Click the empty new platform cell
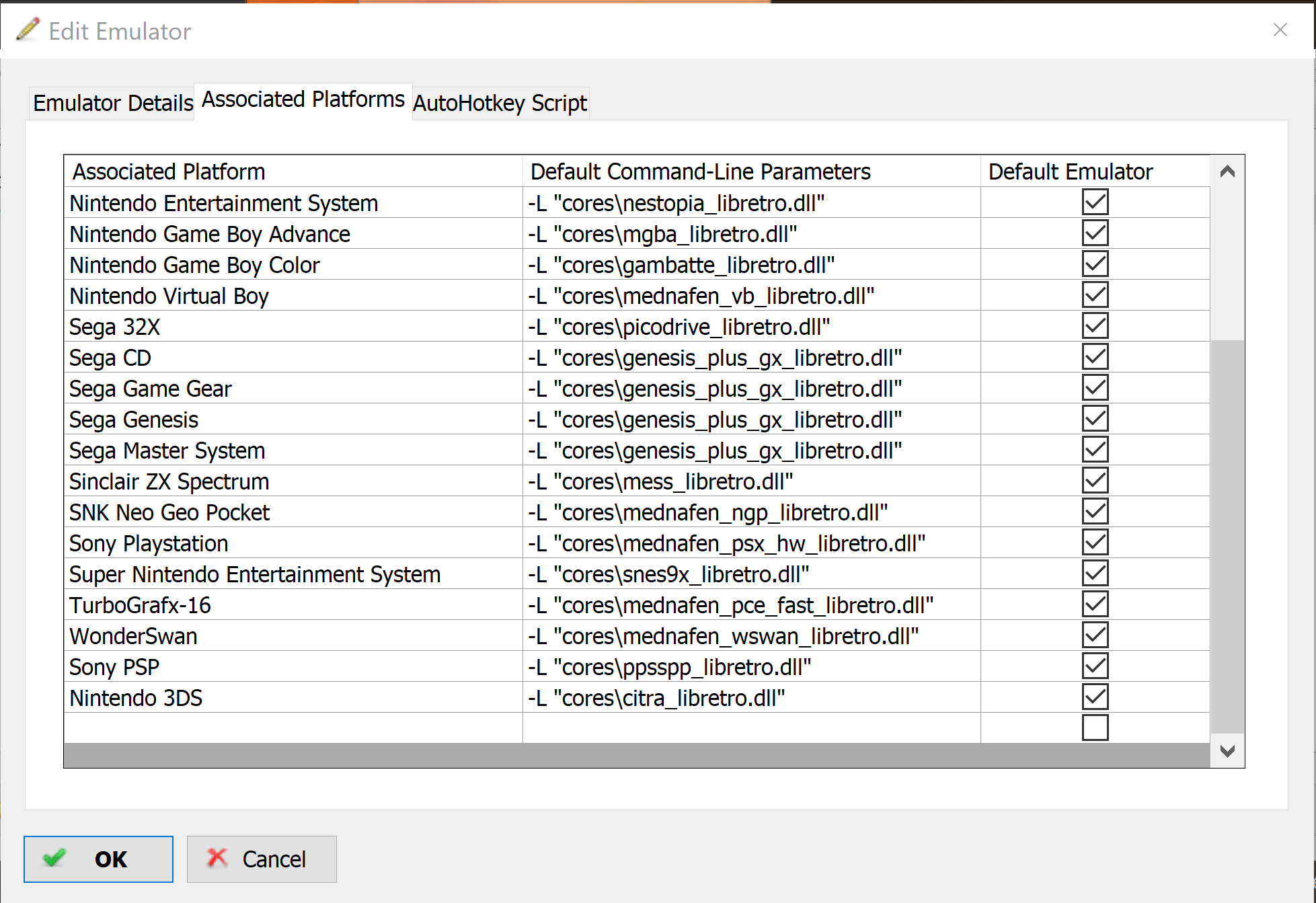1316x903 pixels. 293,728
